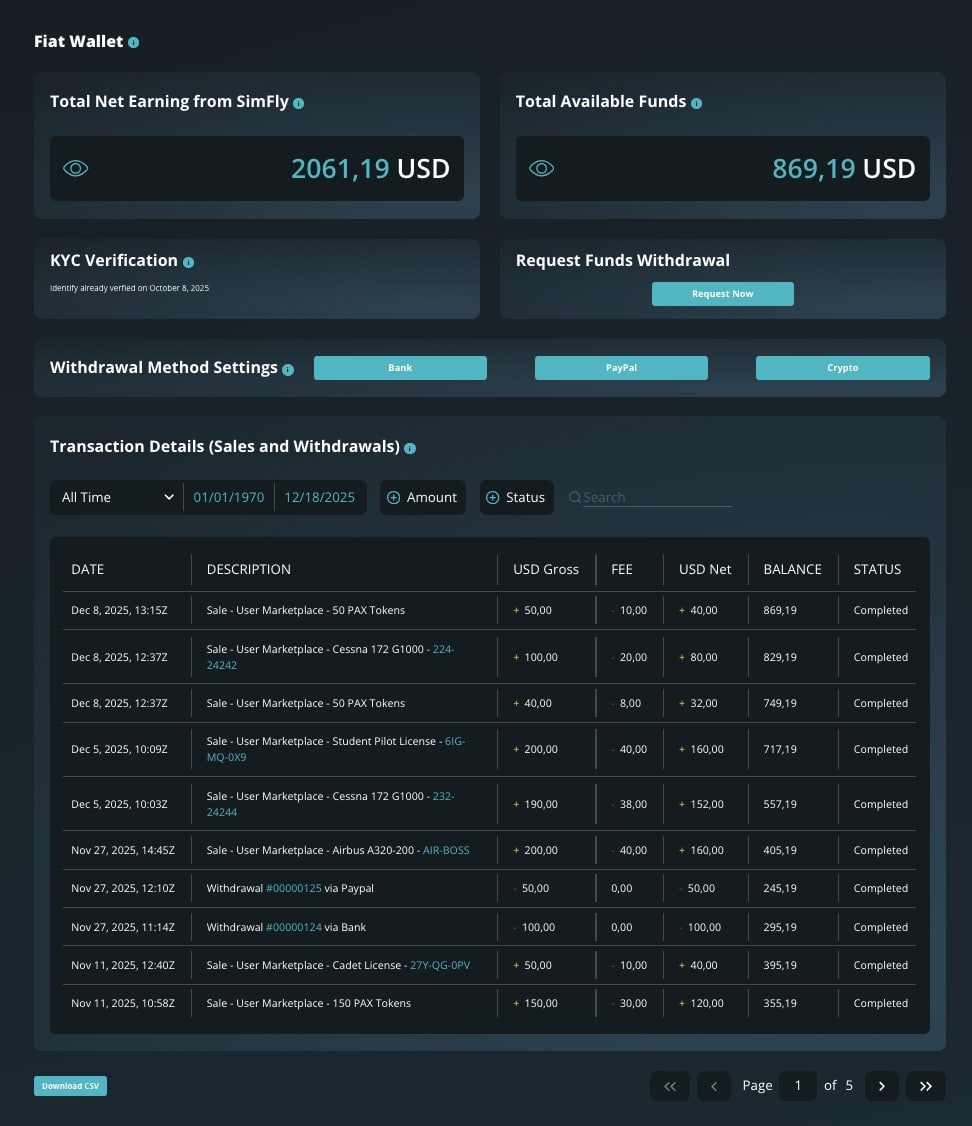Click the search magnifier icon
Viewport: 972px width, 1126px height.
pyautogui.click(x=574, y=497)
